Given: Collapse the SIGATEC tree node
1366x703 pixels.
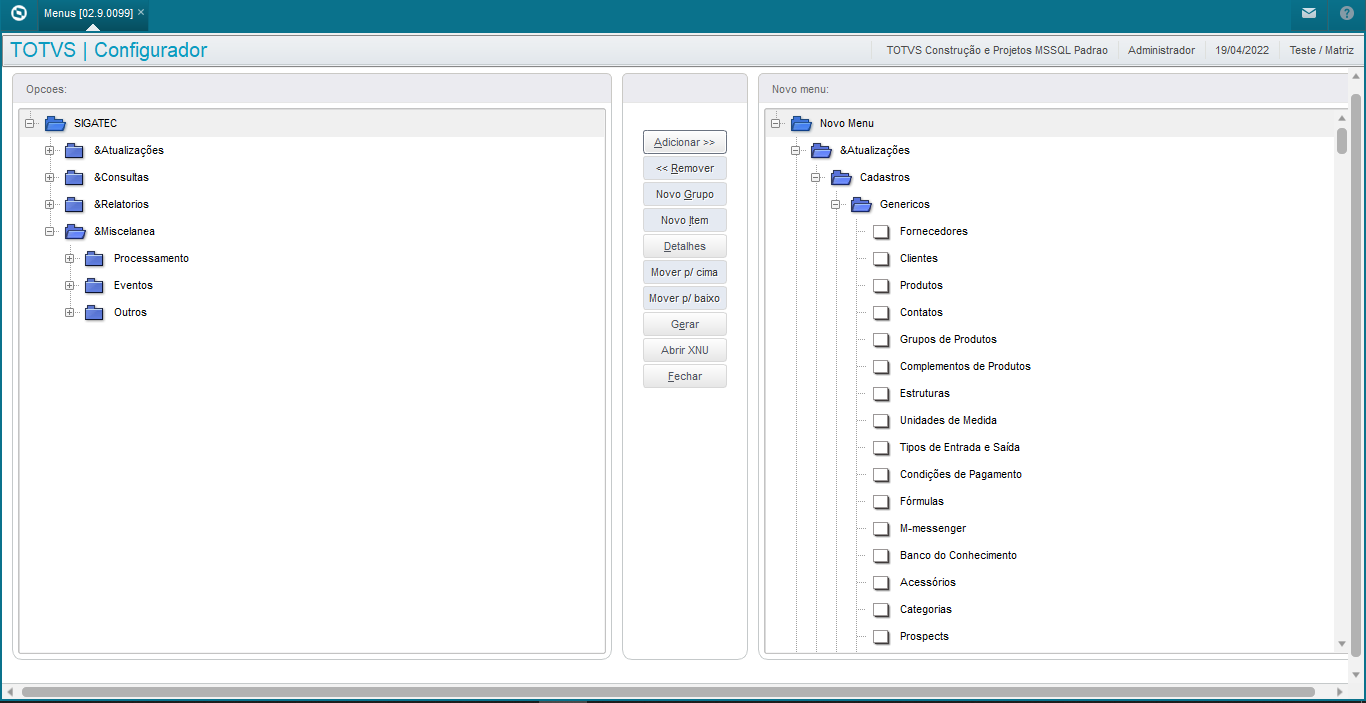Looking at the screenshot, I should (x=29, y=123).
